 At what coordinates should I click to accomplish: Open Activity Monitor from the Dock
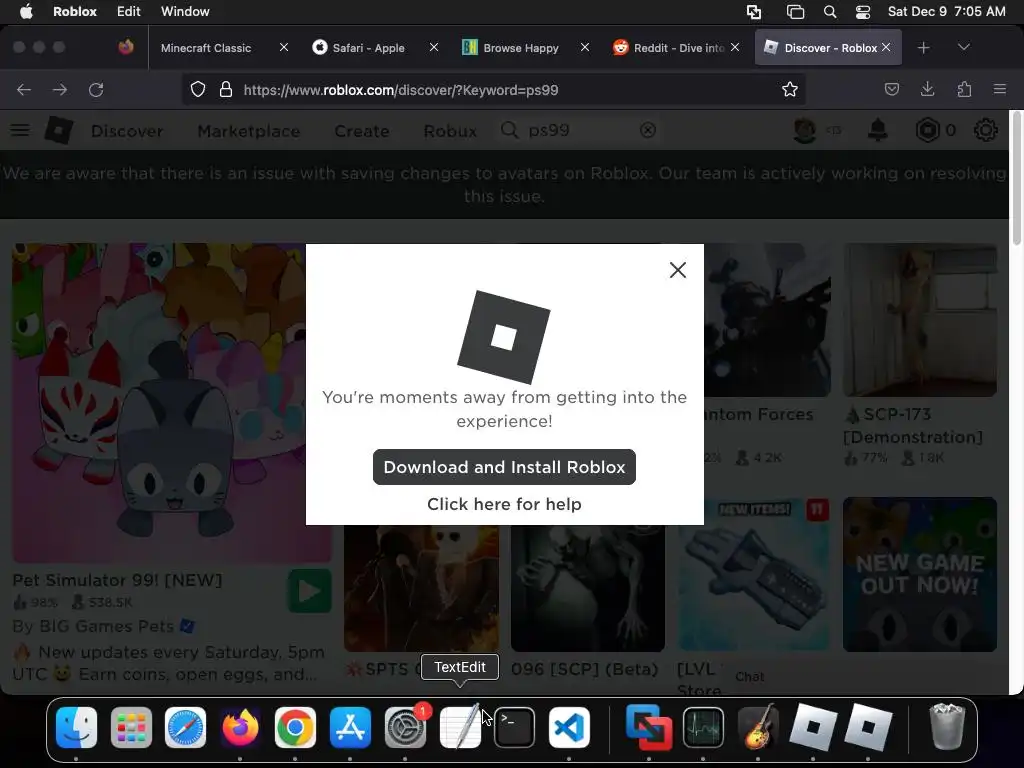coord(703,728)
